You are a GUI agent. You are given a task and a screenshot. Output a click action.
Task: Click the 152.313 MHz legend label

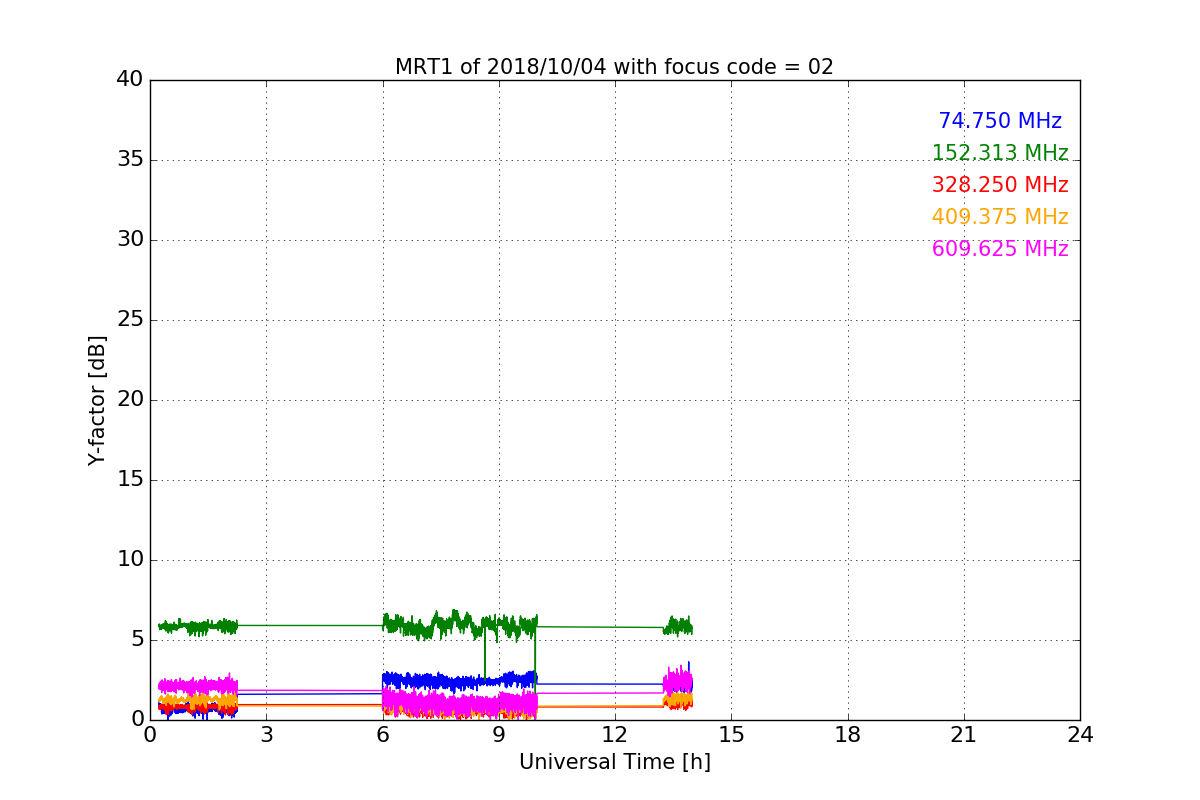(x=1000, y=153)
